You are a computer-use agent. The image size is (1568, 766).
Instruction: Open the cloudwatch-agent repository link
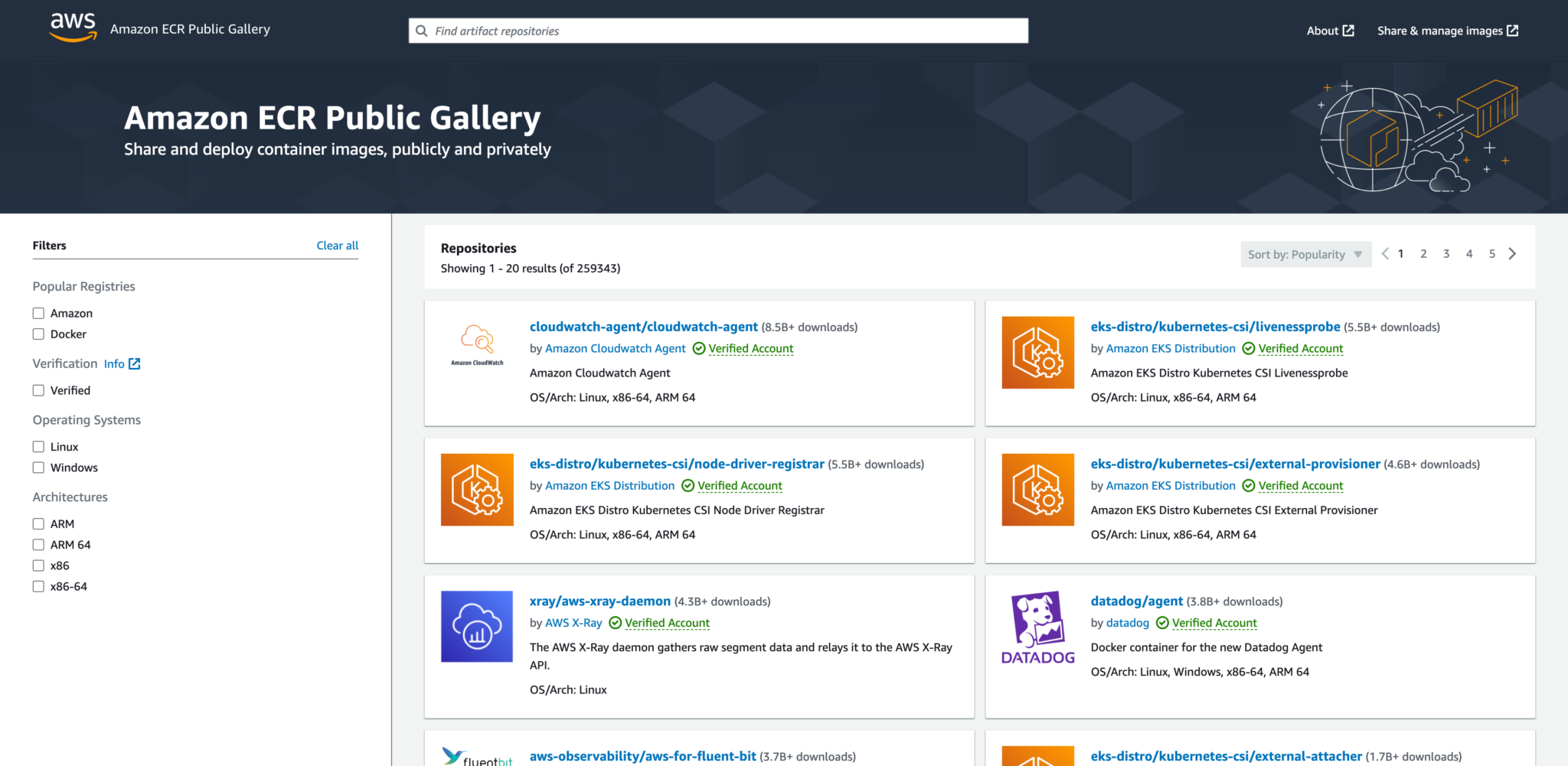point(643,326)
